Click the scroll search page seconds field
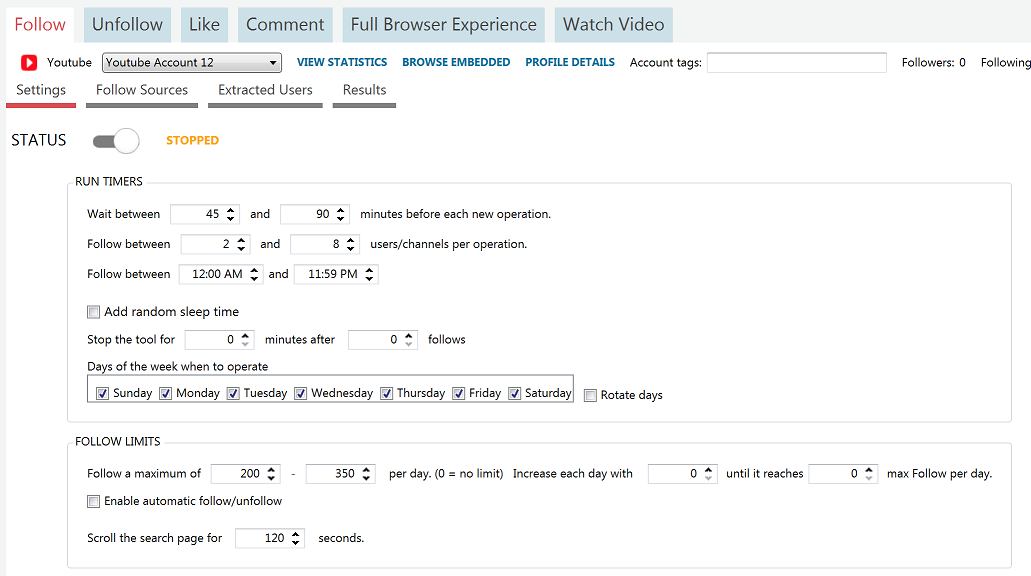Screen dimensions: 1031x576 [x=262, y=538]
